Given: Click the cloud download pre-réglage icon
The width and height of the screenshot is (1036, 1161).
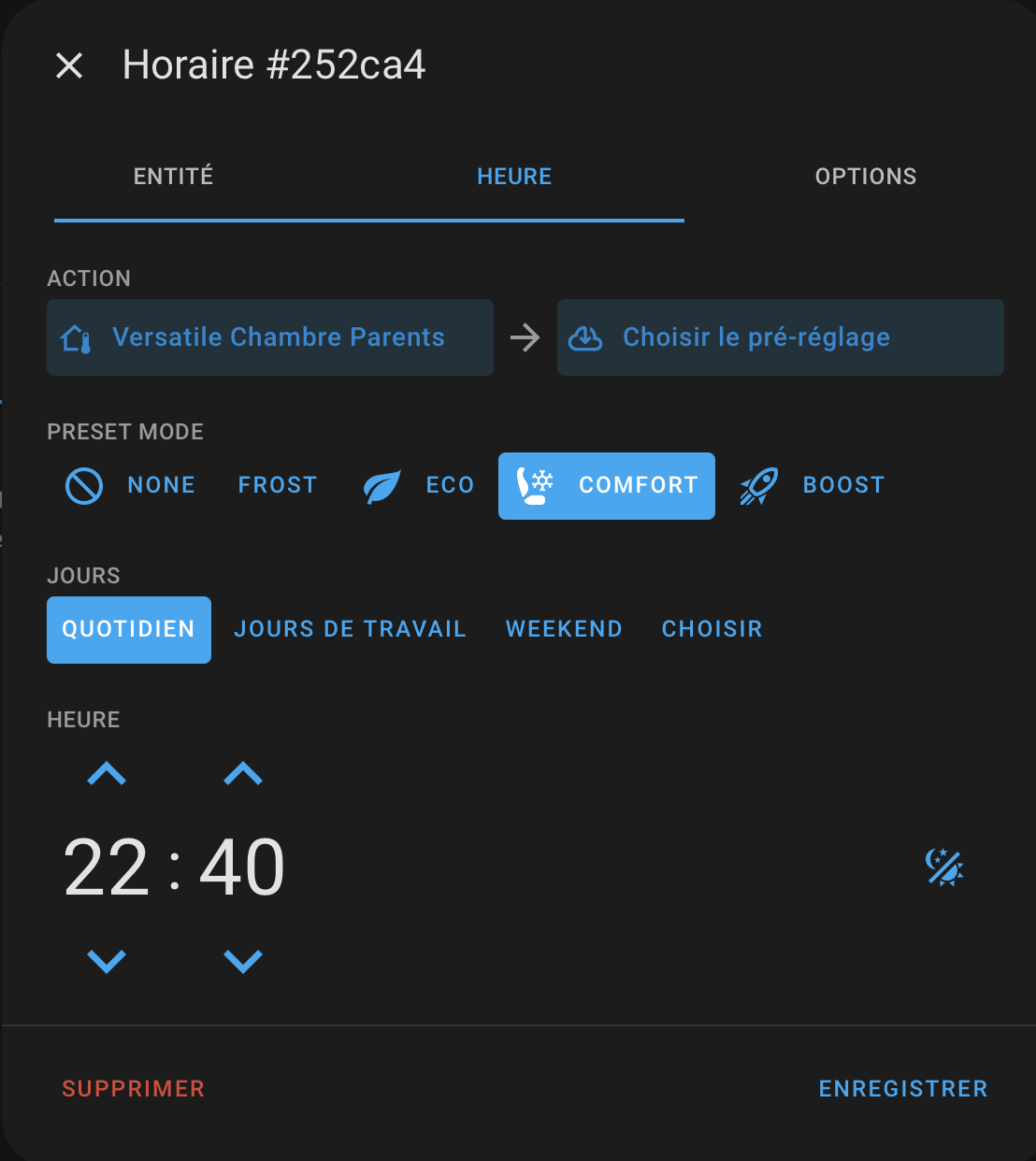Looking at the screenshot, I should click(x=585, y=338).
